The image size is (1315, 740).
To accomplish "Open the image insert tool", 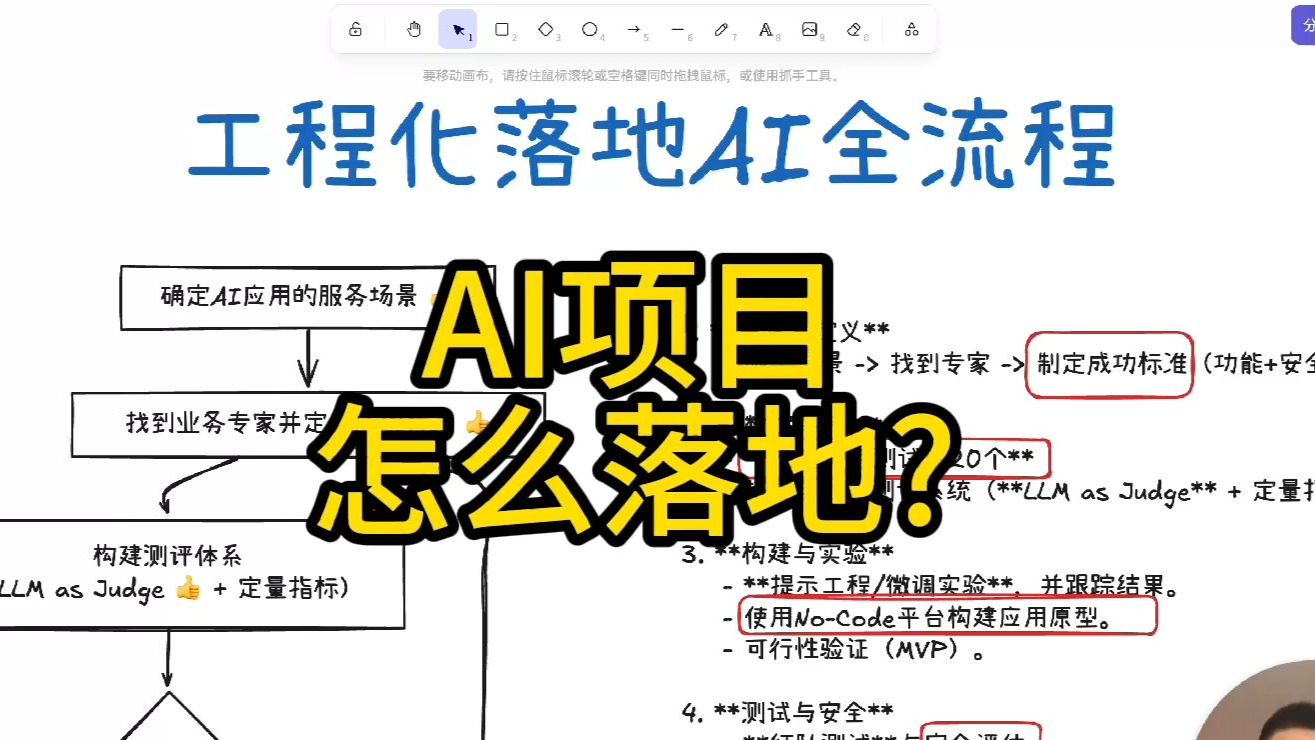I will 811,30.
